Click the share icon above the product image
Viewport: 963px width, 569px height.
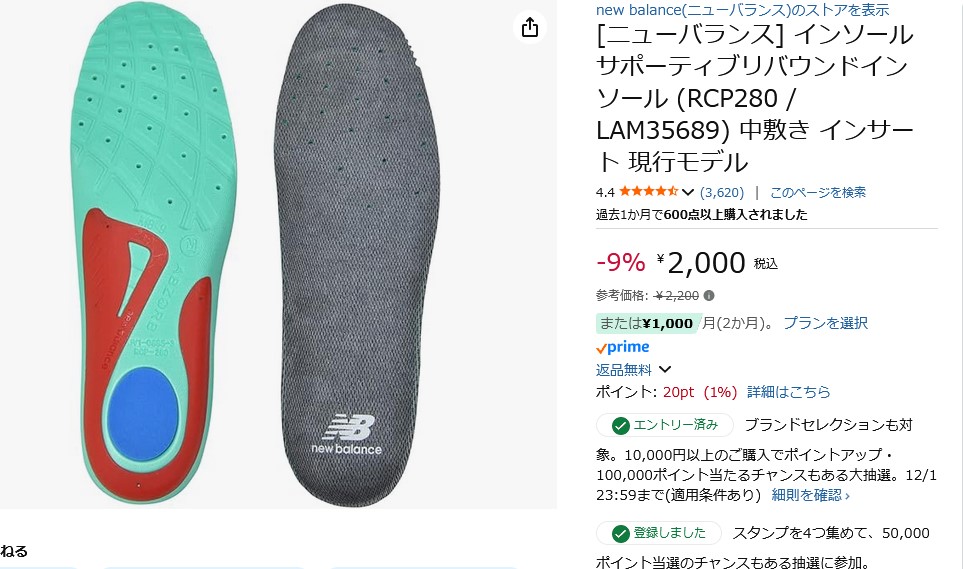[530, 27]
